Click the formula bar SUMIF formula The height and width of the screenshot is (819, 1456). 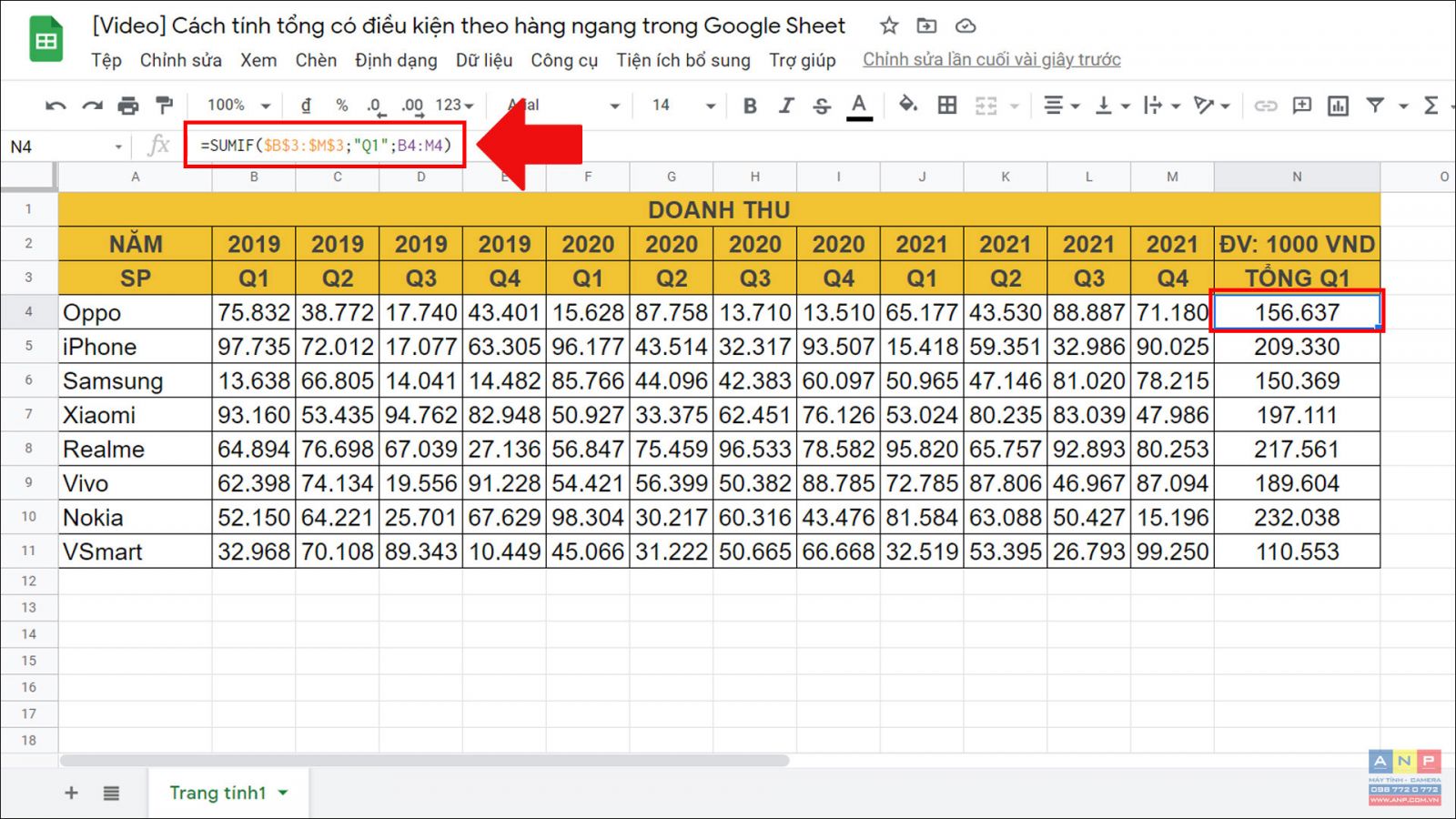[326, 146]
